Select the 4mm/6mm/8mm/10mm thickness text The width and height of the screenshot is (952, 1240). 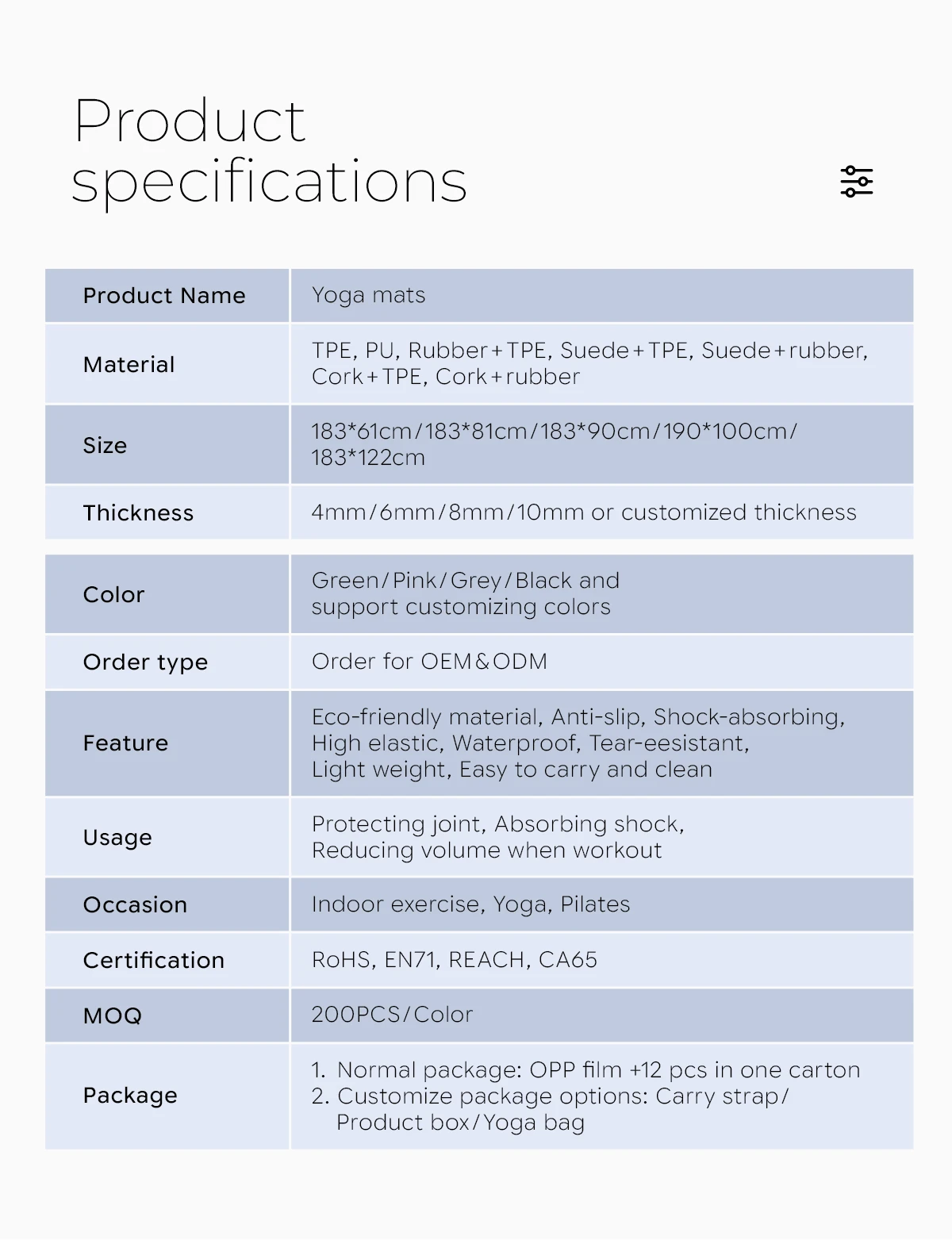pos(584,513)
